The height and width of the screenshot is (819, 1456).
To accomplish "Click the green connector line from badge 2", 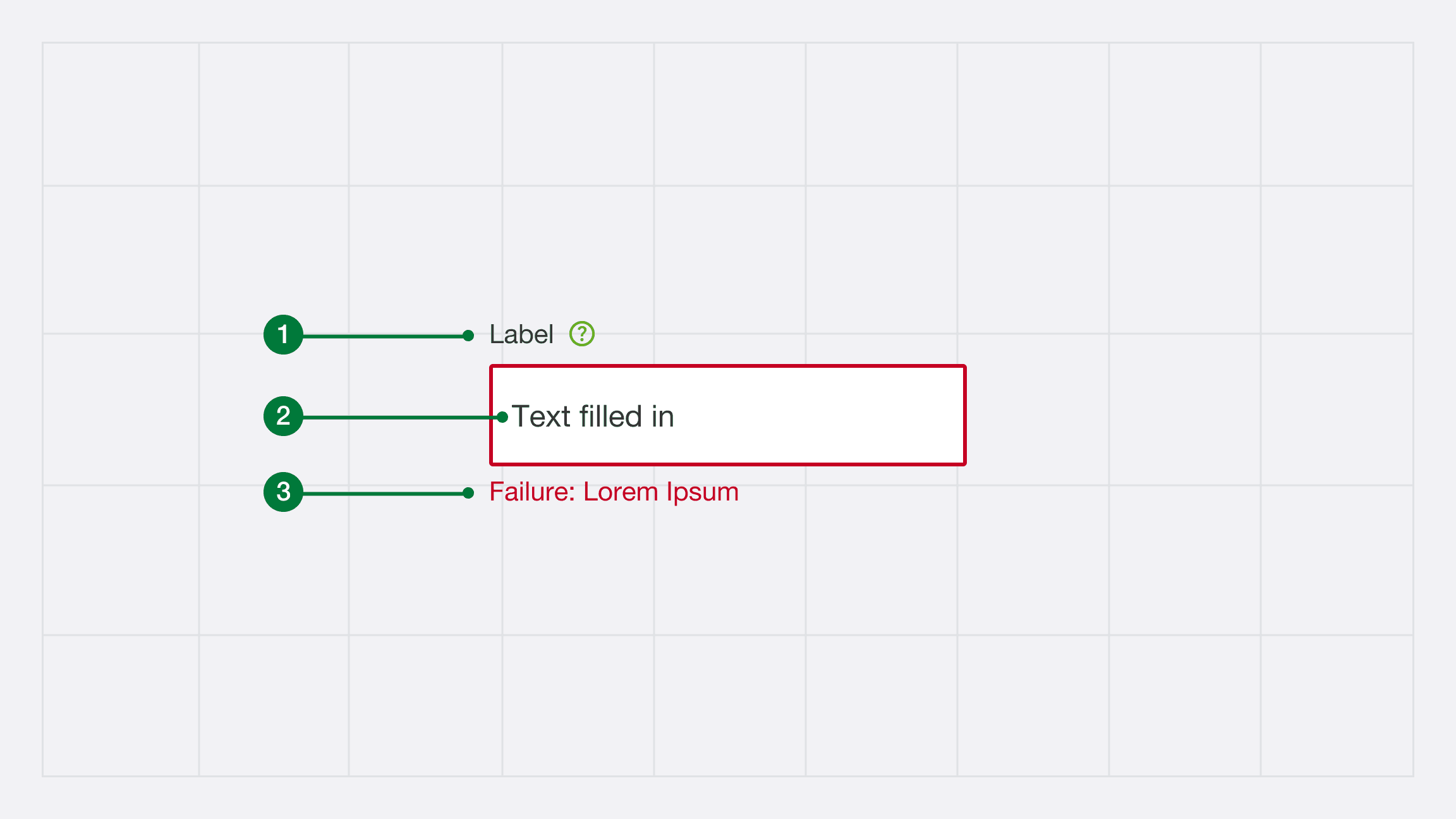I will (400, 417).
